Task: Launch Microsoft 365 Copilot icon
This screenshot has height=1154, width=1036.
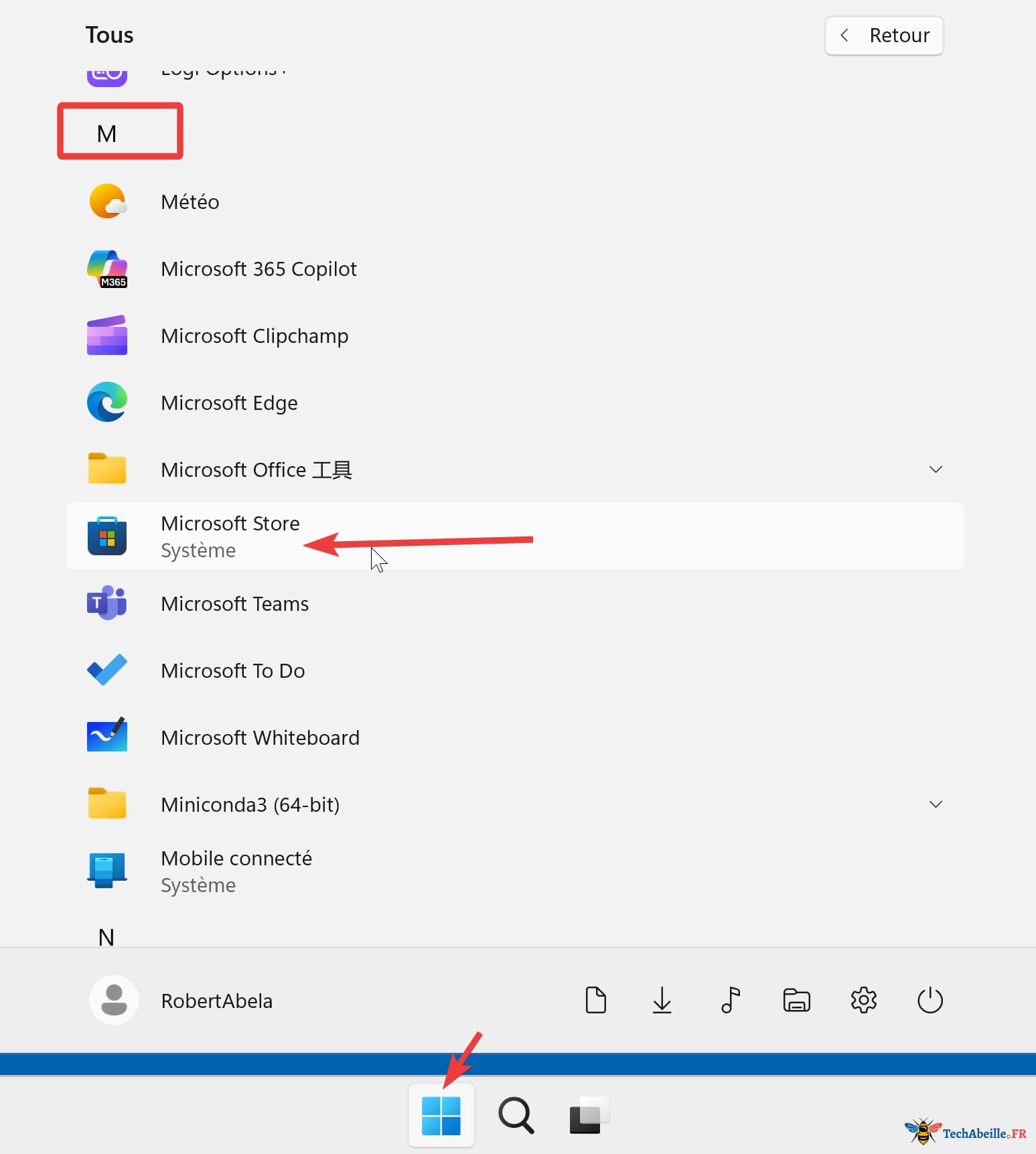Action: click(107, 269)
